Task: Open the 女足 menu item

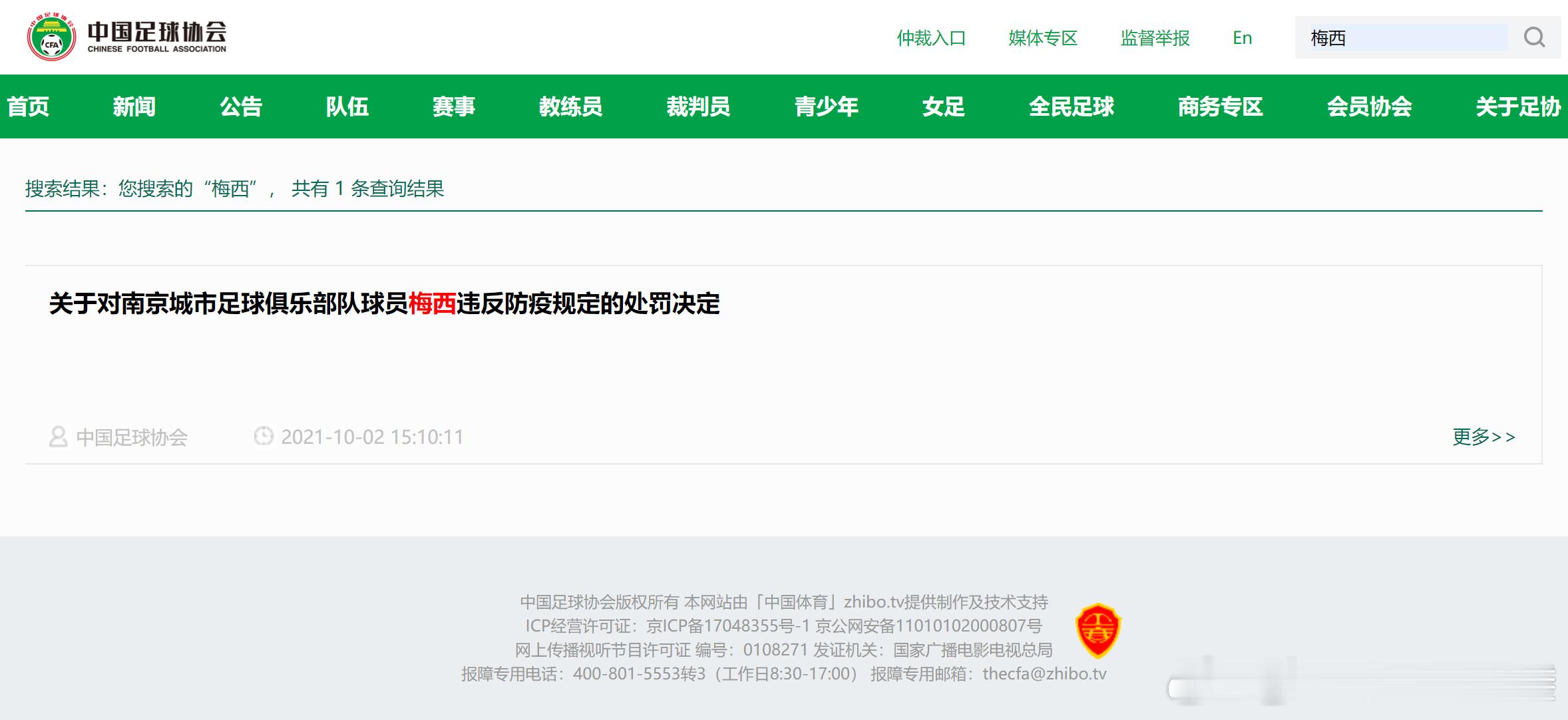Action: pos(944,106)
